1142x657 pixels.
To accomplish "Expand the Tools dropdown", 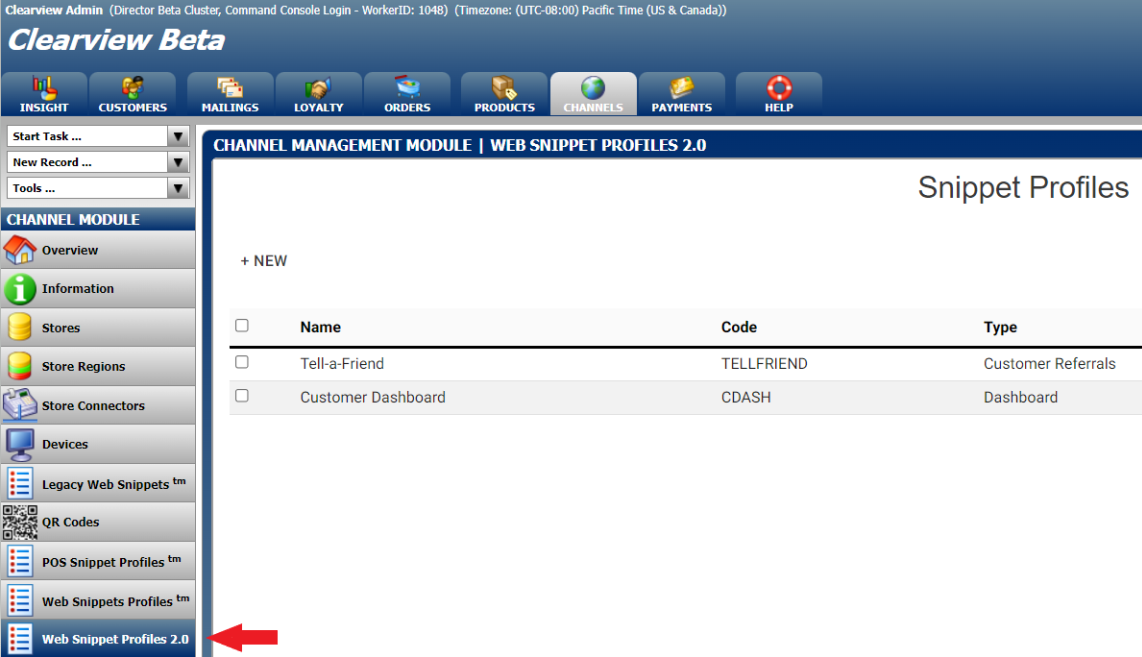I will pyautogui.click(x=178, y=189).
